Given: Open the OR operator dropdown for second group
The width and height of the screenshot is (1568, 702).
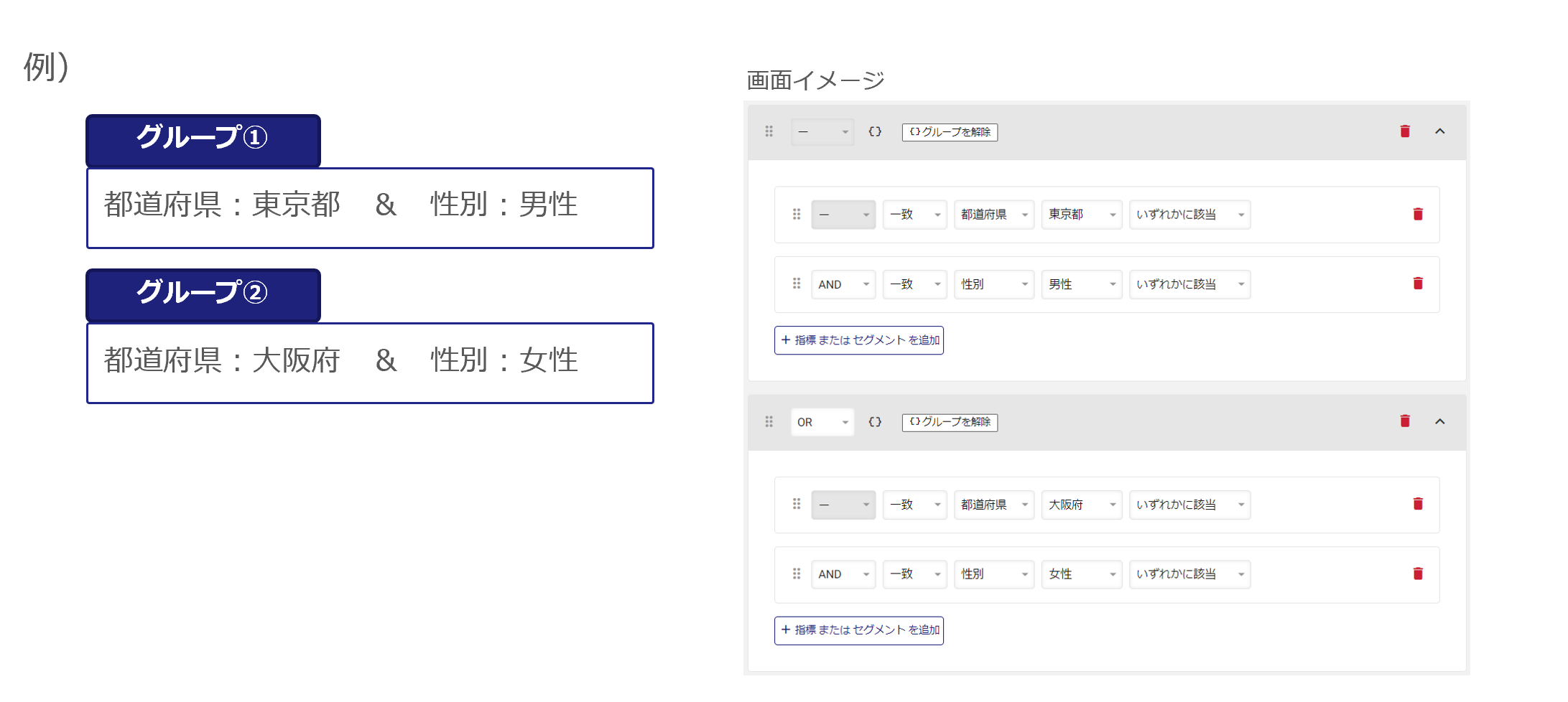Looking at the screenshot, I should (822, 422).
